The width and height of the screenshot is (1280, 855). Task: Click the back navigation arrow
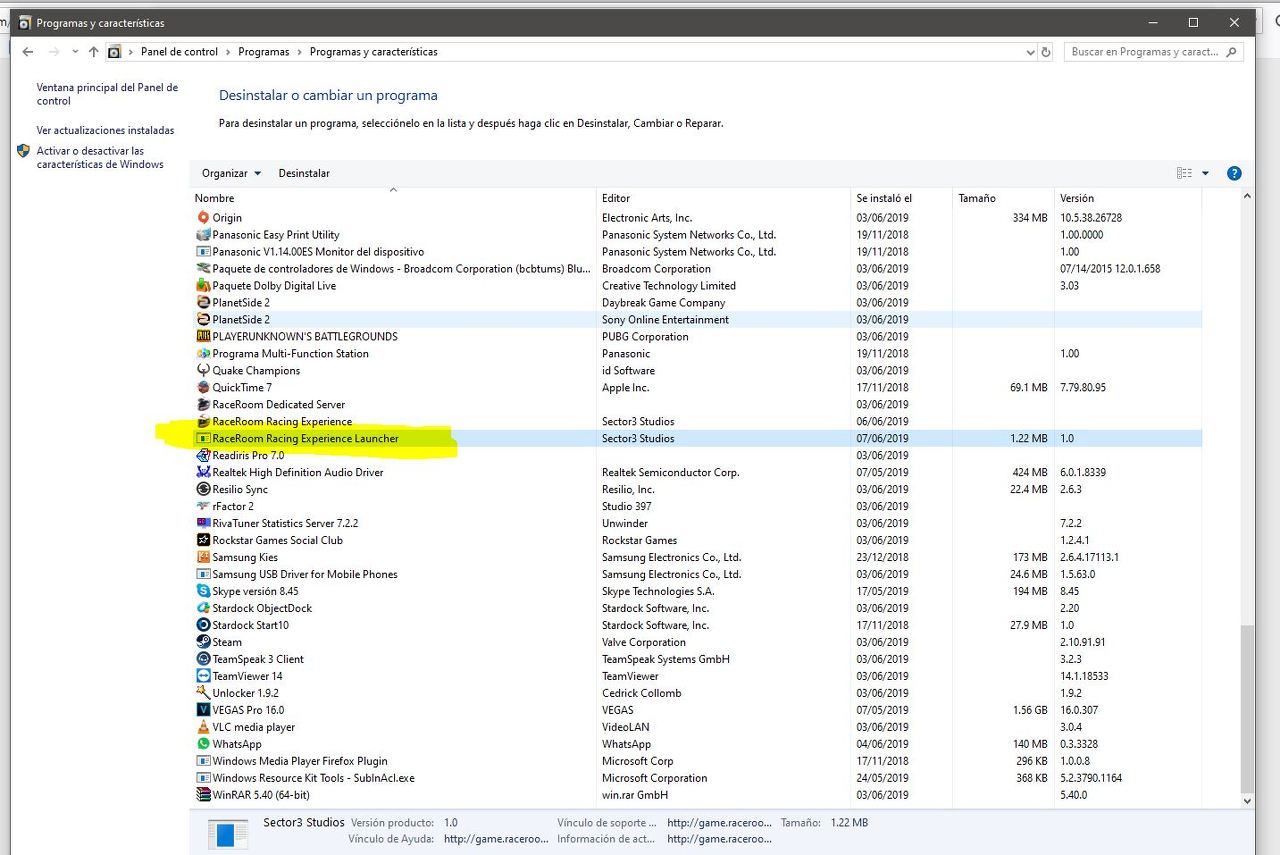[28, 52]
